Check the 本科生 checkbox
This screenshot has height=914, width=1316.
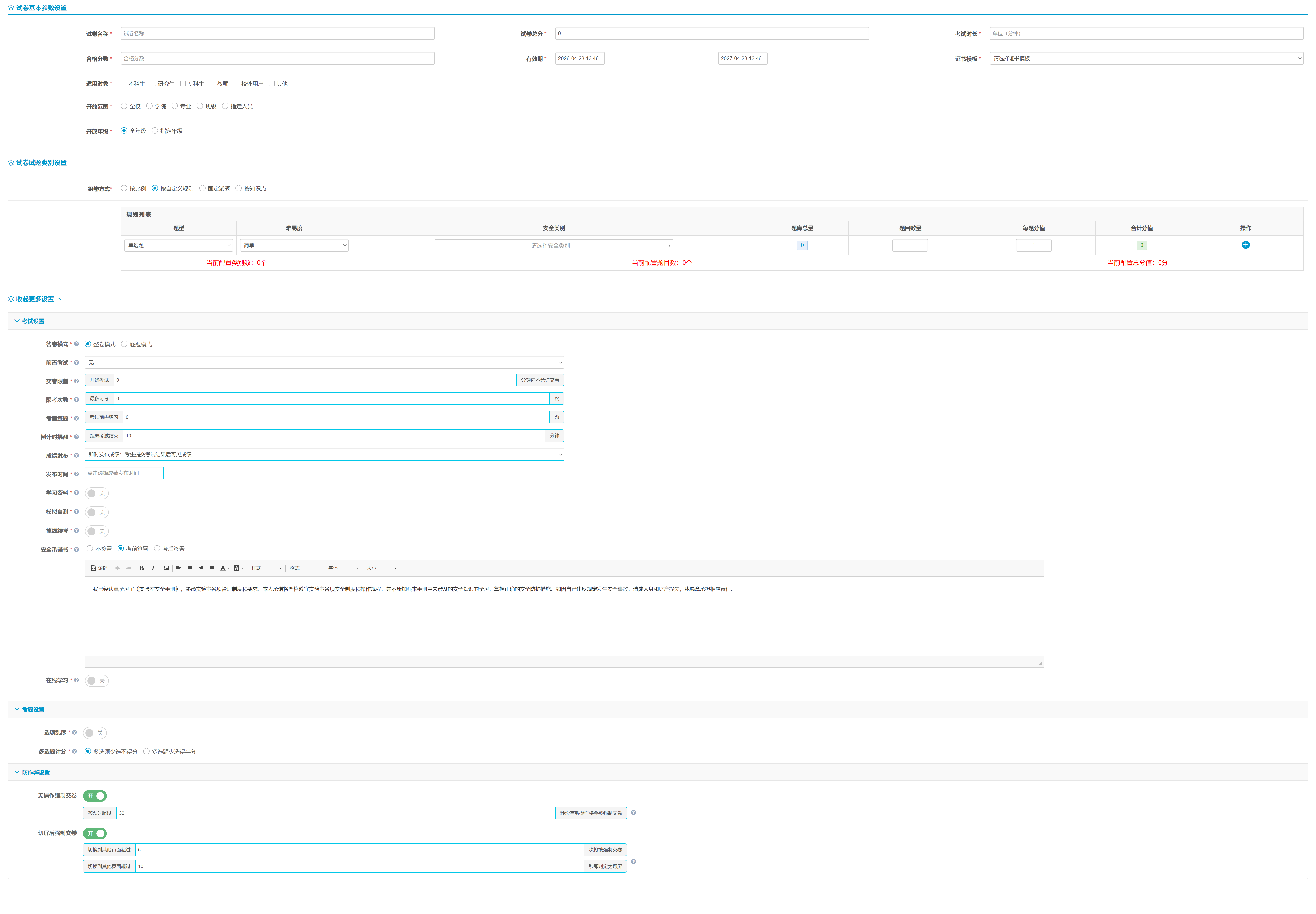124,84
